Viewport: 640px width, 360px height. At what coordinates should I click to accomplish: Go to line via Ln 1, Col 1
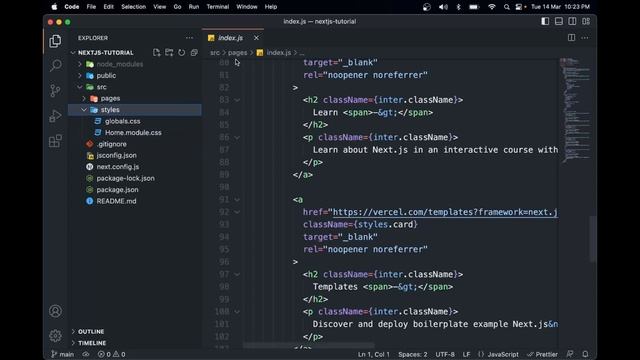click(x=373, y=354)
